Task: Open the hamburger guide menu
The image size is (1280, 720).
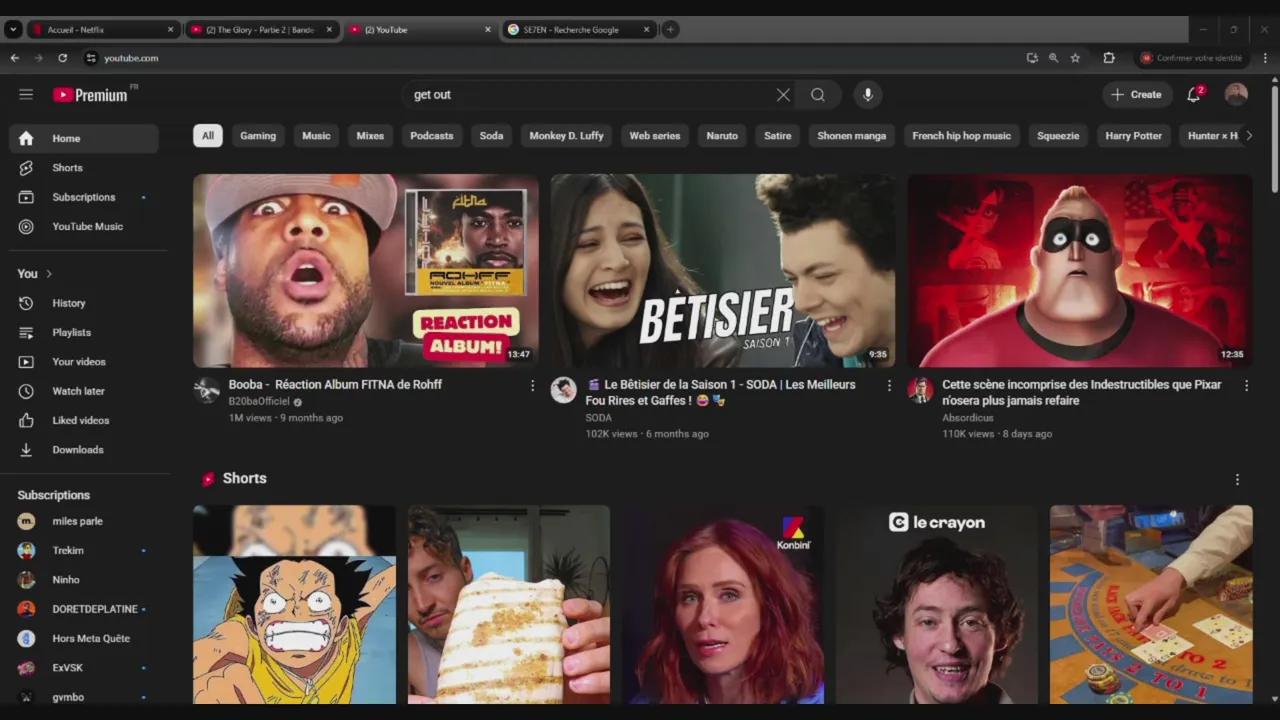Action: 26,94
